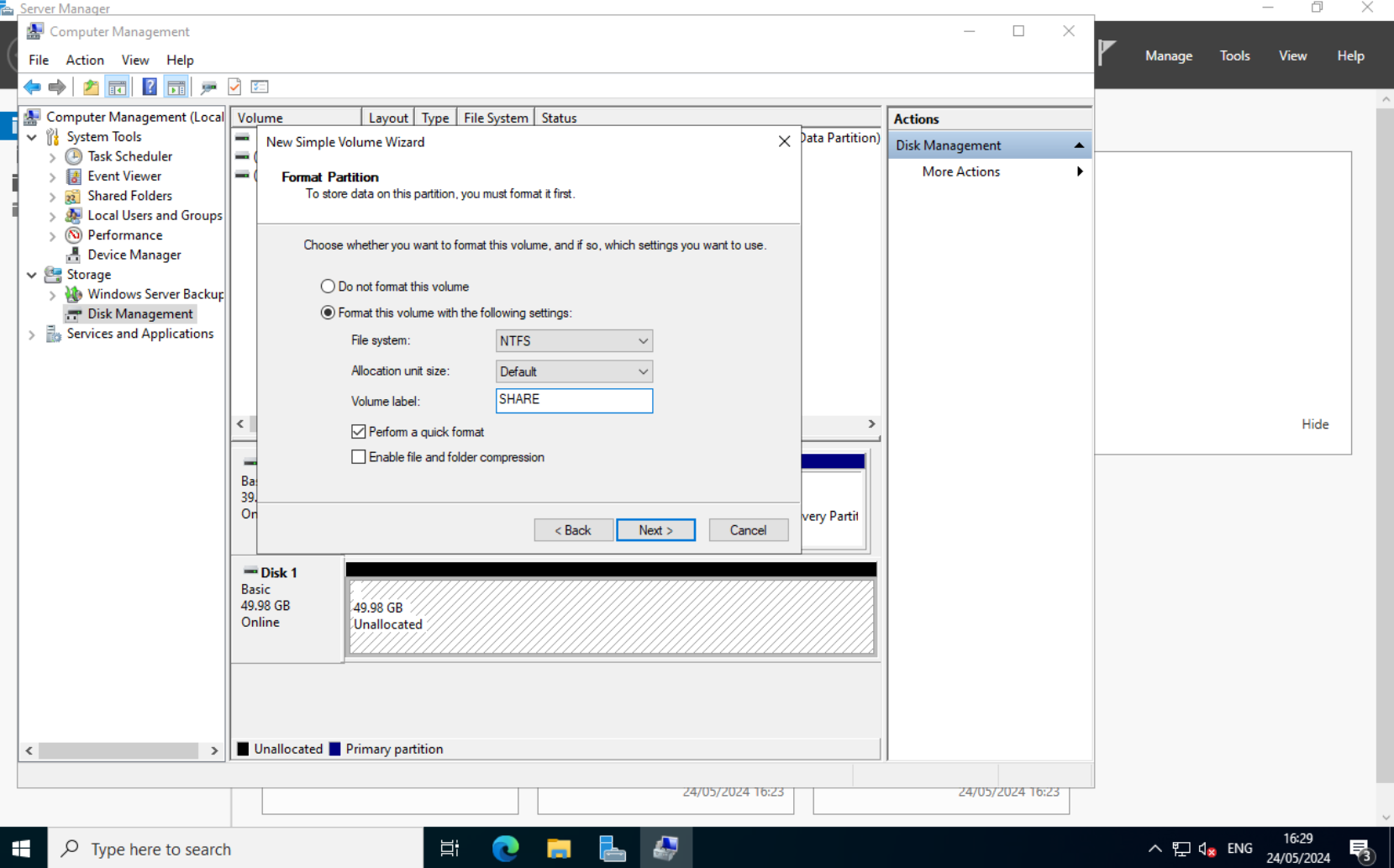Image resolution: width=1394 pixels, height=868 pixels.
Task: Click the taskbar search box
Action: [236, 849]
